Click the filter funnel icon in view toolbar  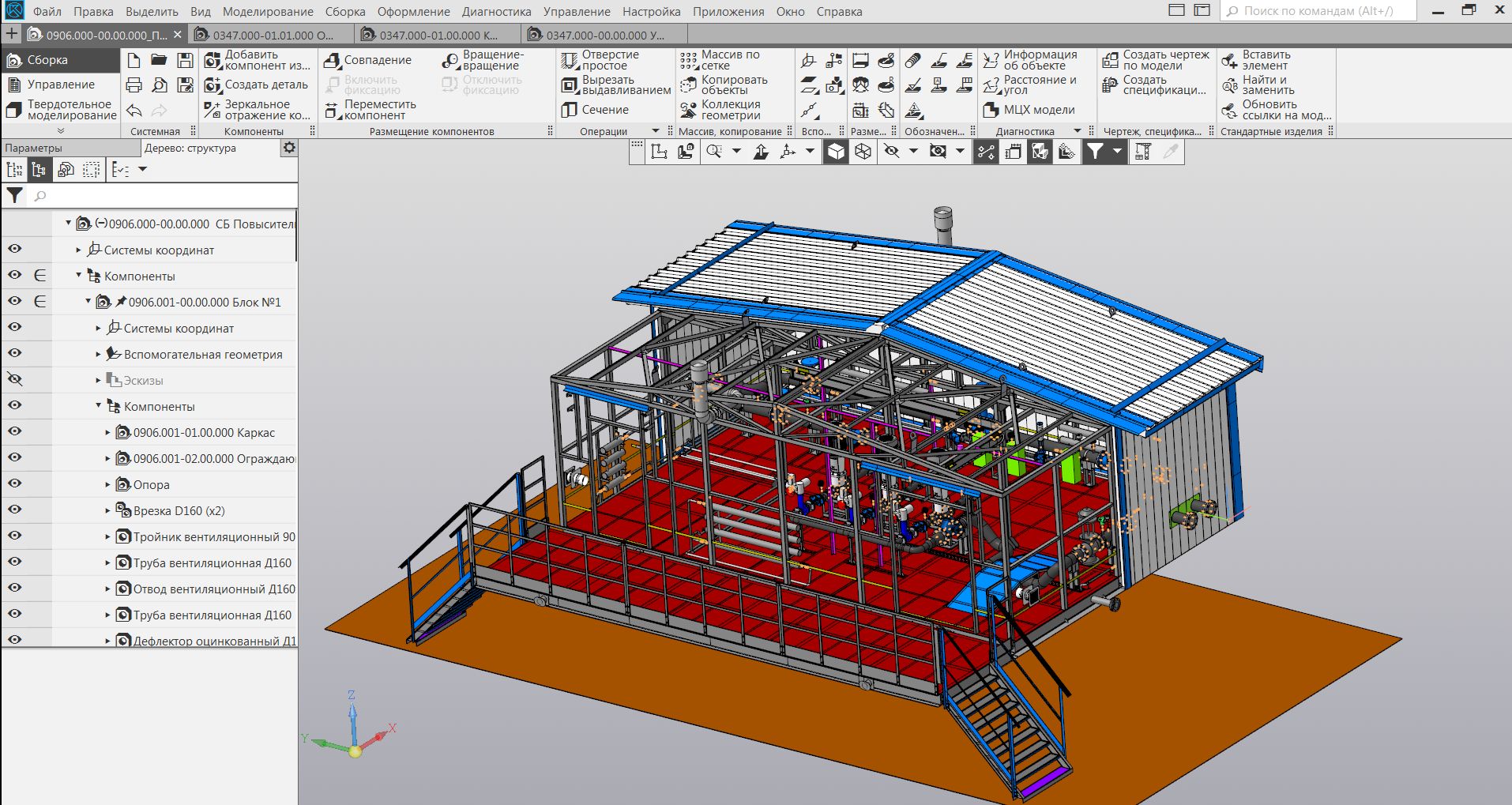pyautogui.click(x=1094, y=152)
